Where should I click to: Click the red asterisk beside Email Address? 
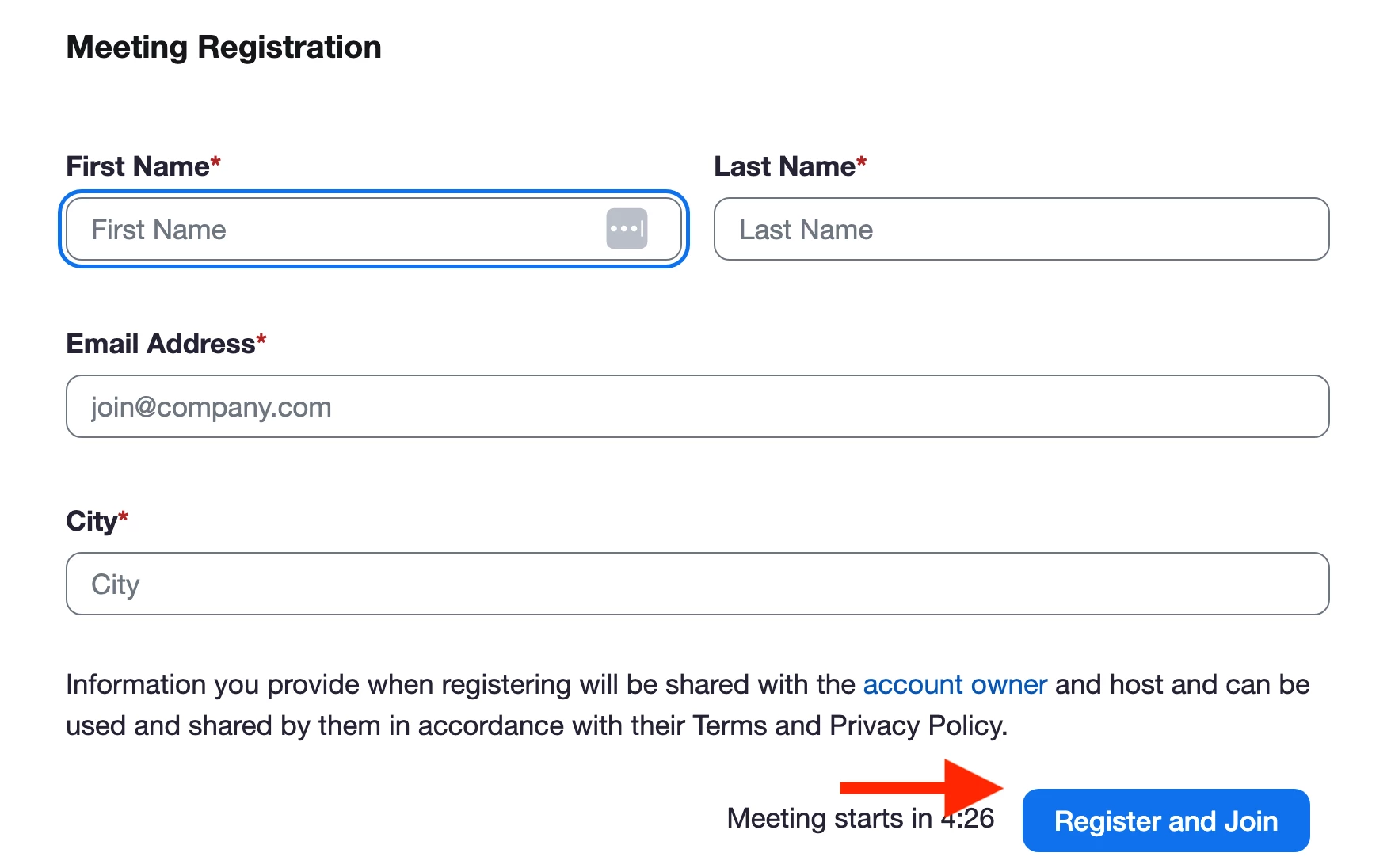click(261, 340)
